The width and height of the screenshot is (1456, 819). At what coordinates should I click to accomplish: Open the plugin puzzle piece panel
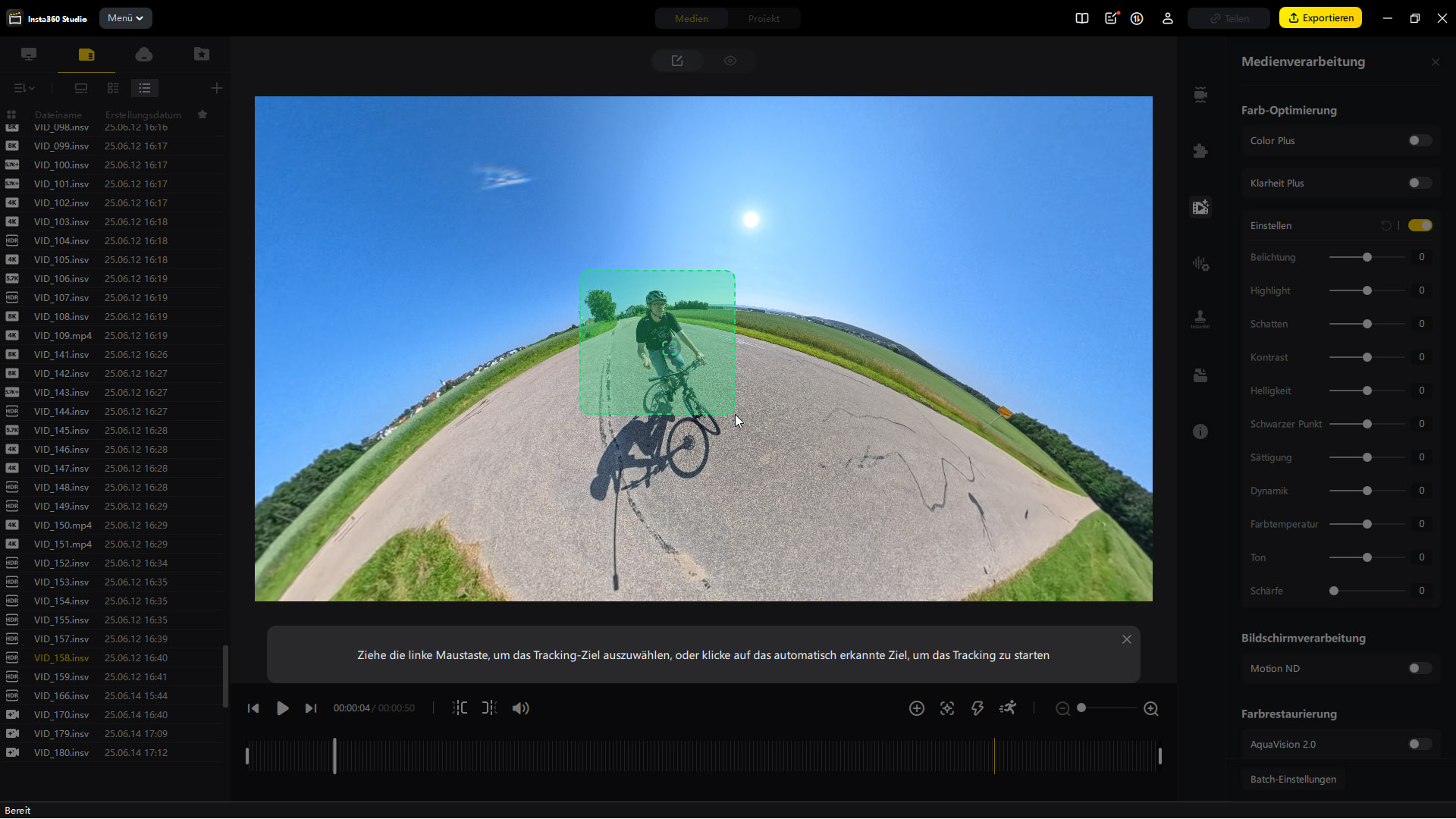[x=1200, y=151]
